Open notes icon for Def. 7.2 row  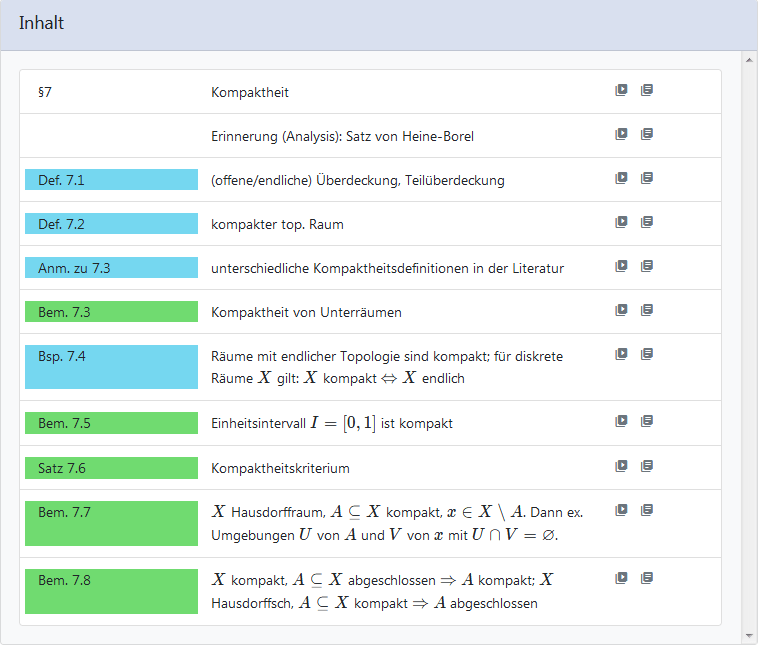click(x=647, y=222)
